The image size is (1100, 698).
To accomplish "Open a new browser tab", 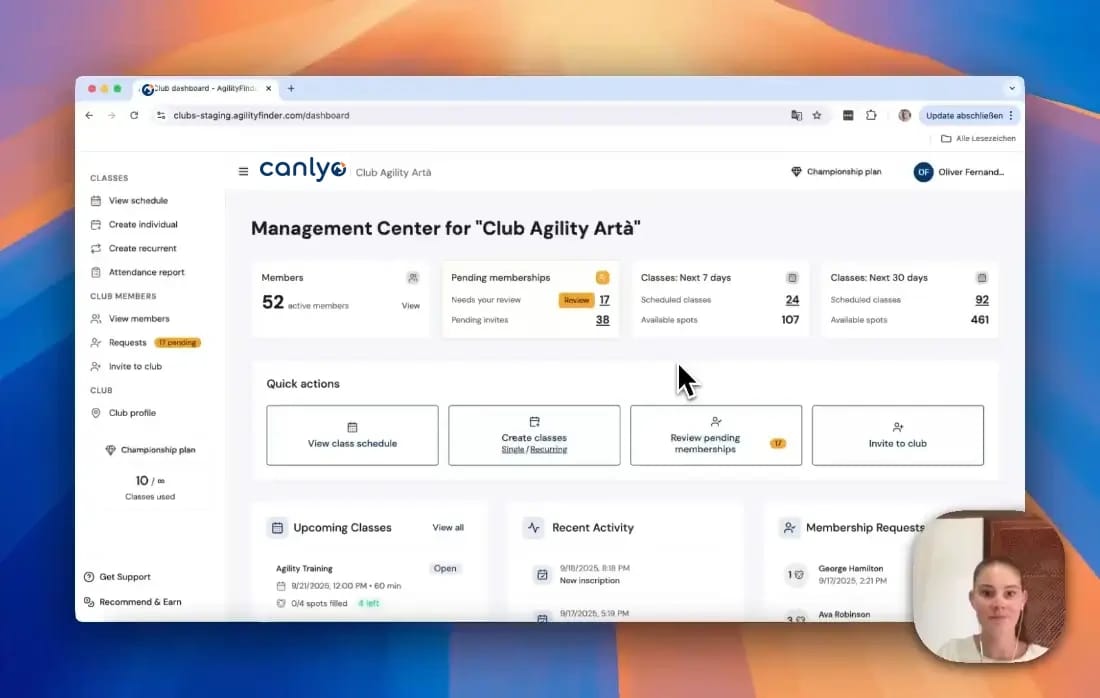I will tap(291, 89).
